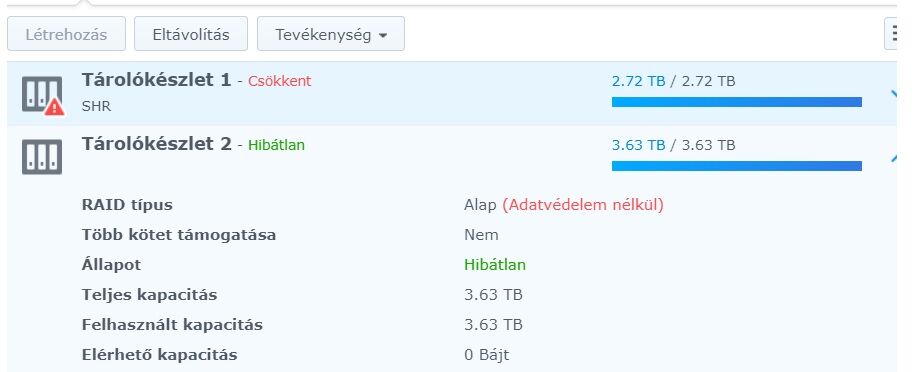Click the Hibátlan value in Állapot row

(x=495, y=265)
